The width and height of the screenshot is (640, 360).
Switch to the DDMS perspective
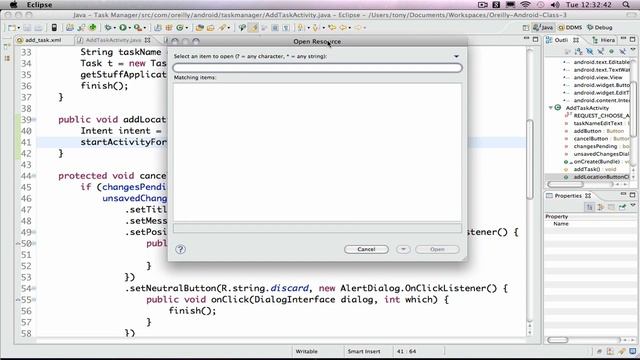(x=570, y=27)
